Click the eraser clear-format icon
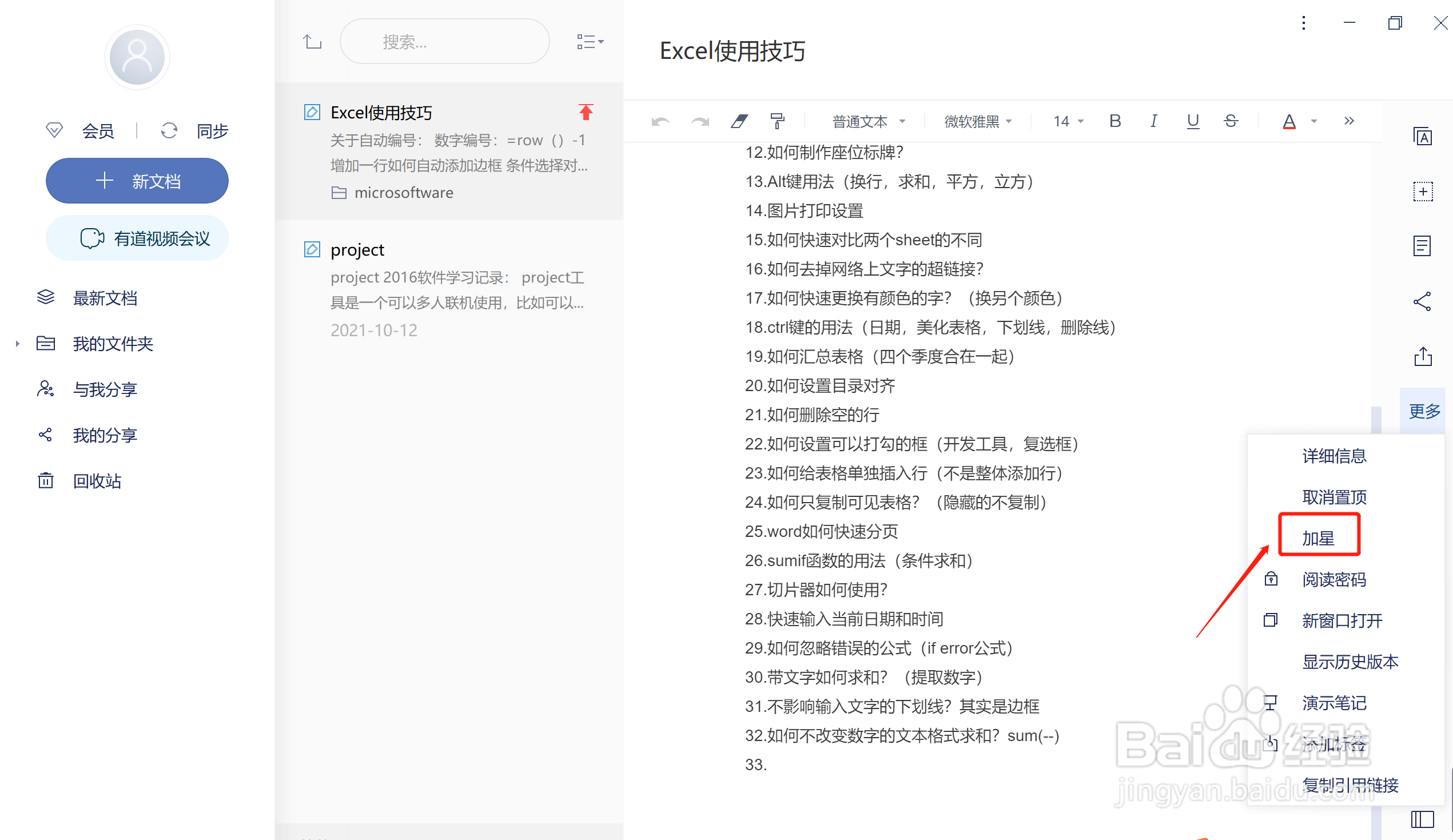 pyautogui.click(x=739, y=121)
